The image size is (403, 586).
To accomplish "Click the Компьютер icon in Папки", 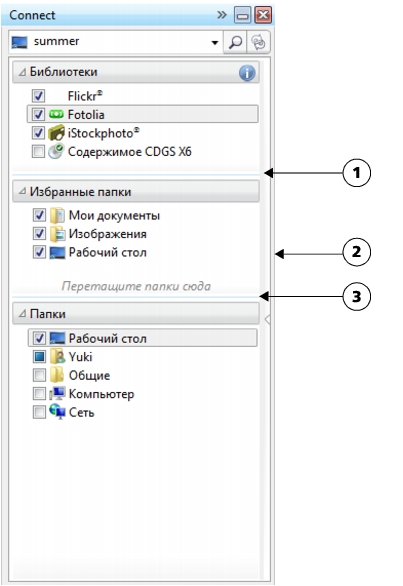I will (57, 394).
